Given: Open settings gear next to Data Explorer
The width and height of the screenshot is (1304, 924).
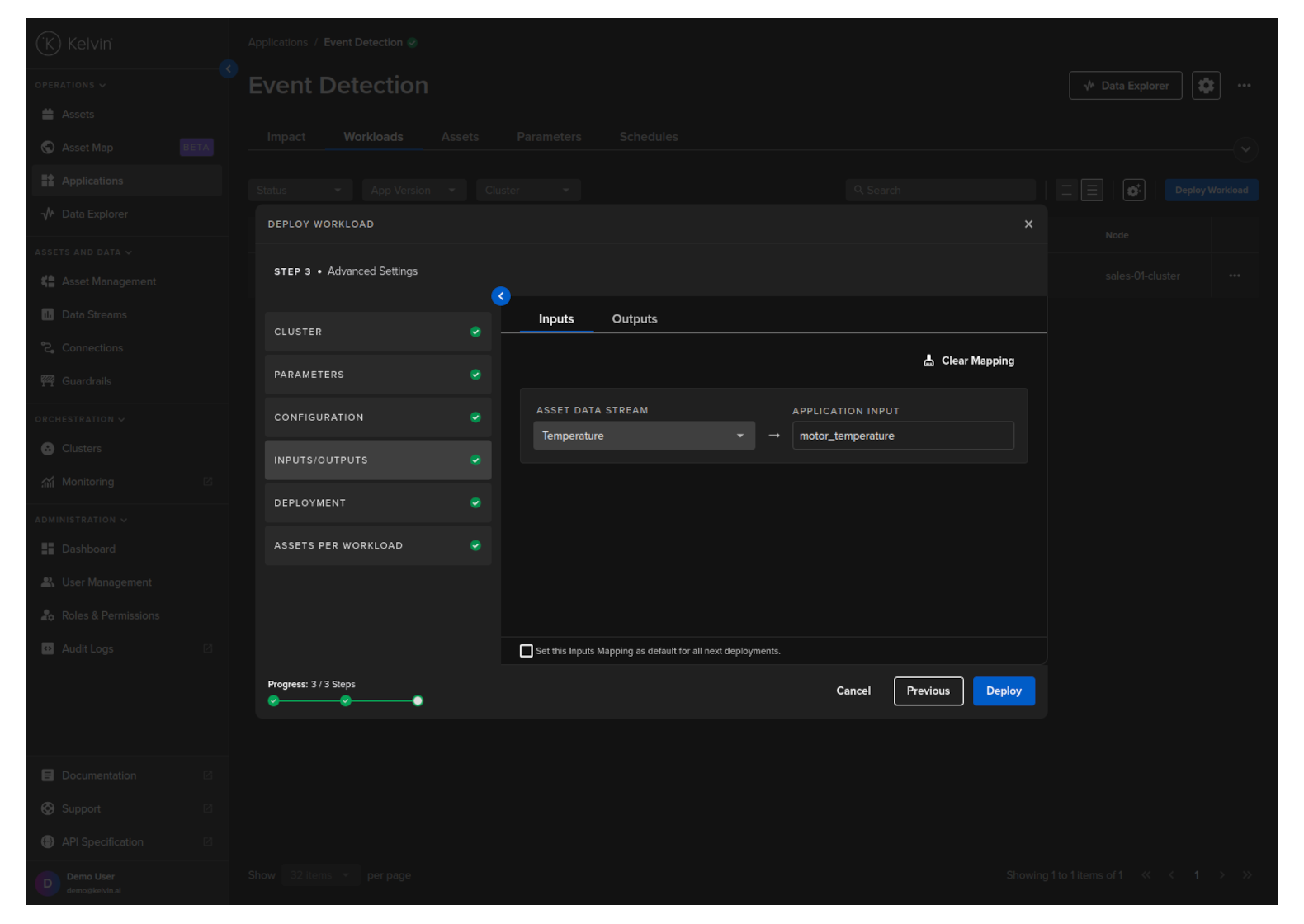Looking at the screenshot, I should tap(1206, 86).
